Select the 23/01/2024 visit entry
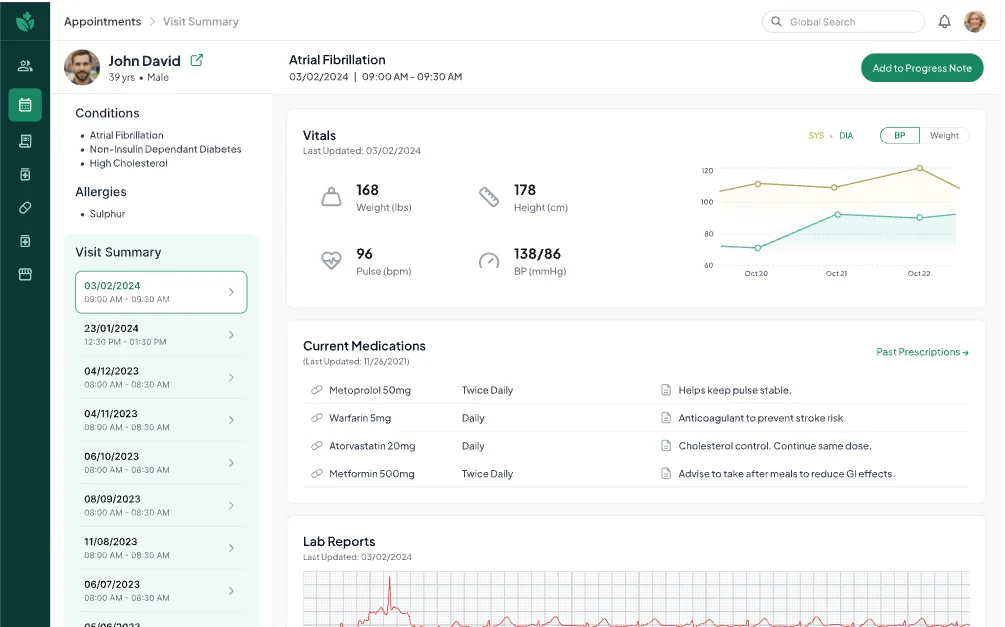This screenshot has width=1005, height=627. tap(161, 335)
